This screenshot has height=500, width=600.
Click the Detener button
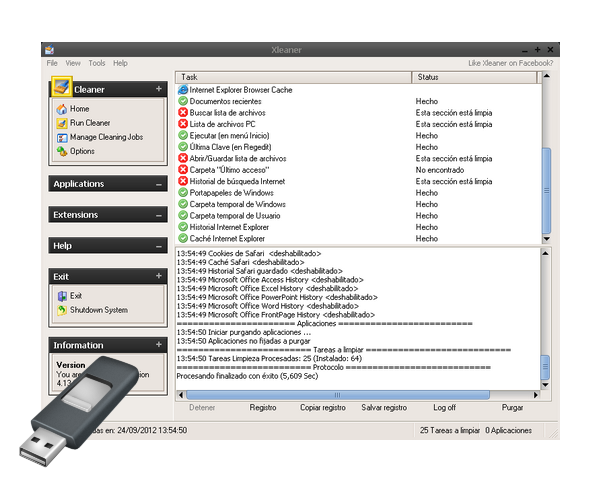202,408
